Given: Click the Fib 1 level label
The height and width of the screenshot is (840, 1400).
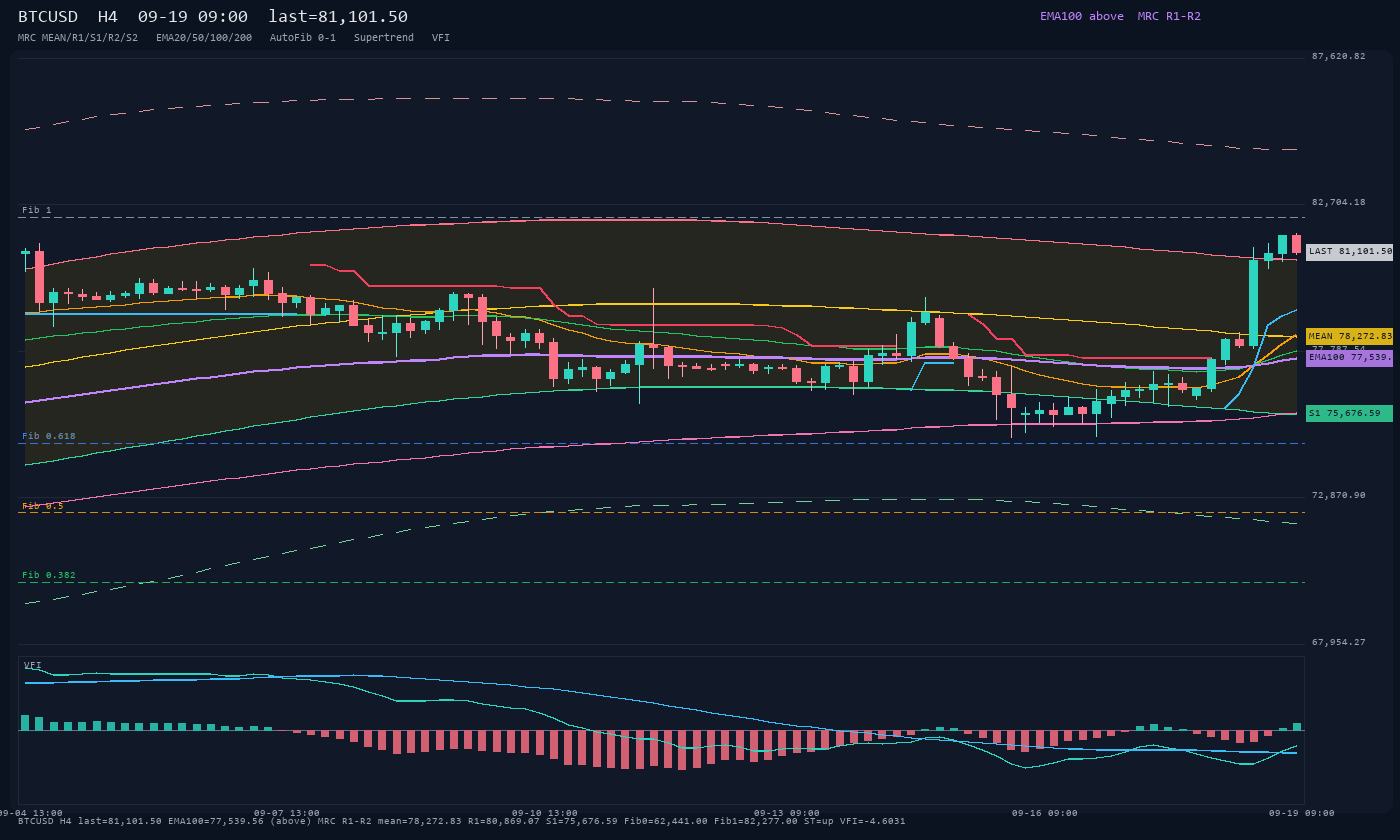Looking at the screenshot, I should pyautogui.click(x=37, y=210).
